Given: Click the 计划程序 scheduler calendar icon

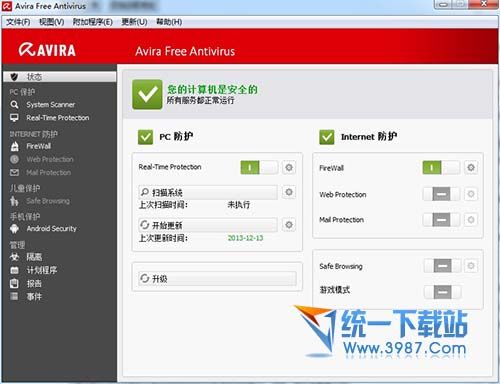Looking at the screenshot, I should (14, 270).
